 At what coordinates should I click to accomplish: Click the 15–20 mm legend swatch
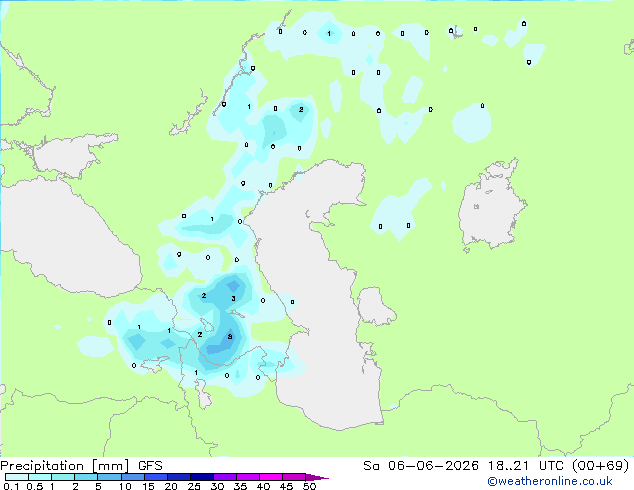pos(155,477)
